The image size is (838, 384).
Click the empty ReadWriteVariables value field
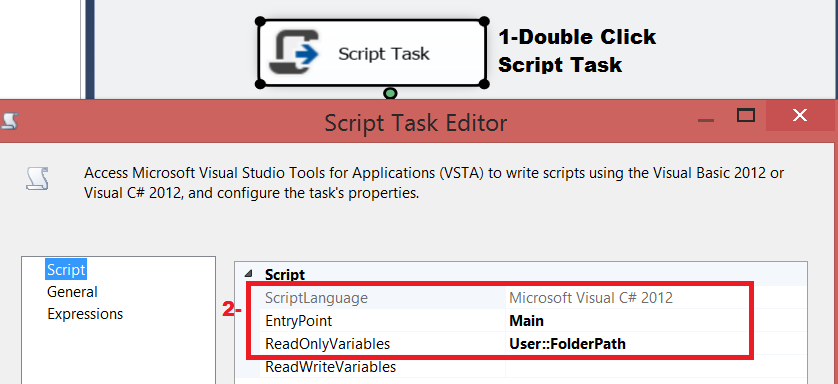[x=656, y=367]
